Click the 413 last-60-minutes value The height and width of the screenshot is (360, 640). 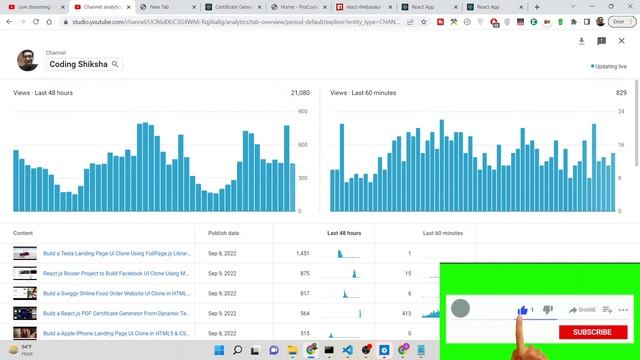(406, 313)
